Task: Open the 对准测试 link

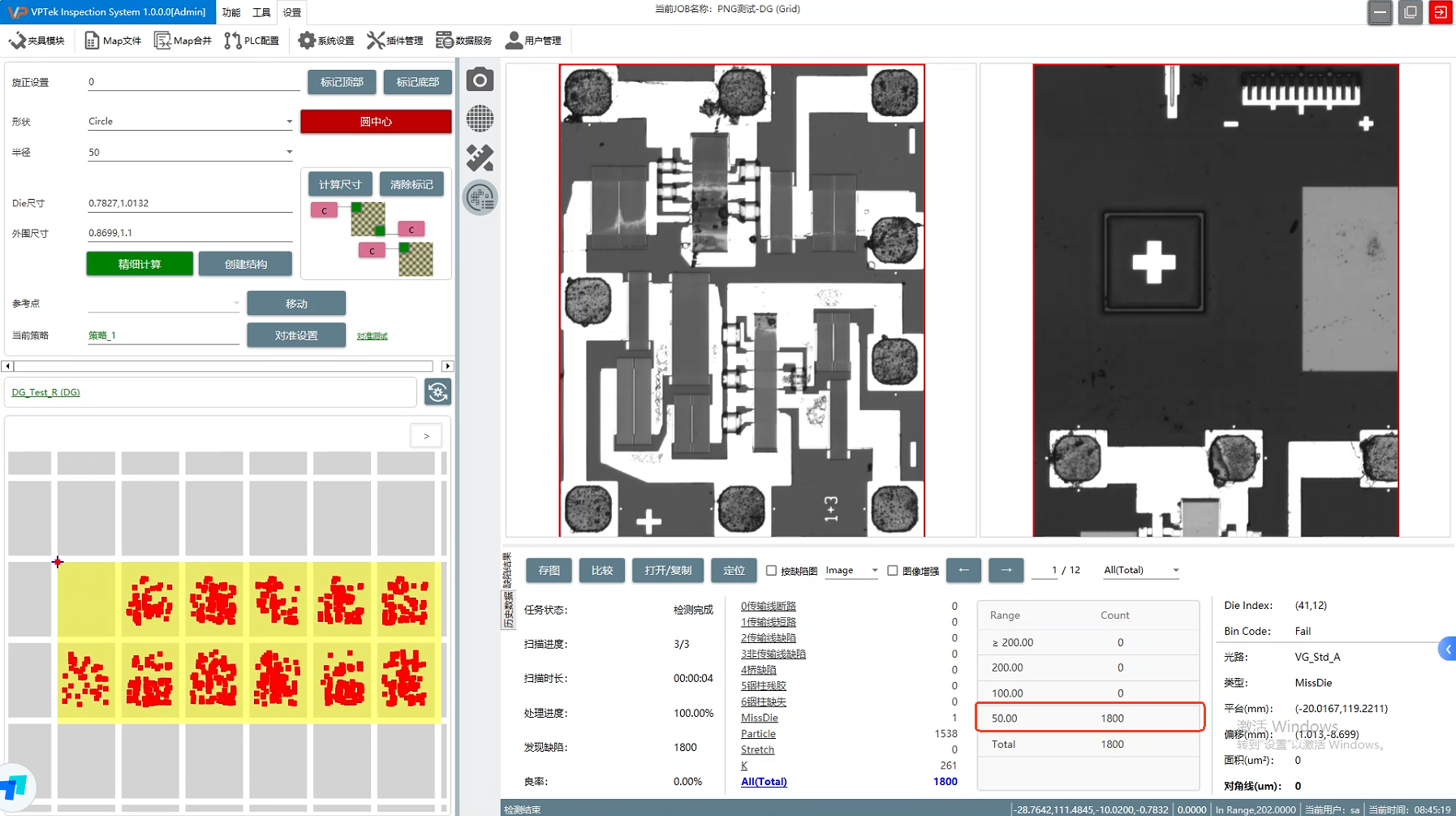Action: pyautogui.click(x=373, y=336)
